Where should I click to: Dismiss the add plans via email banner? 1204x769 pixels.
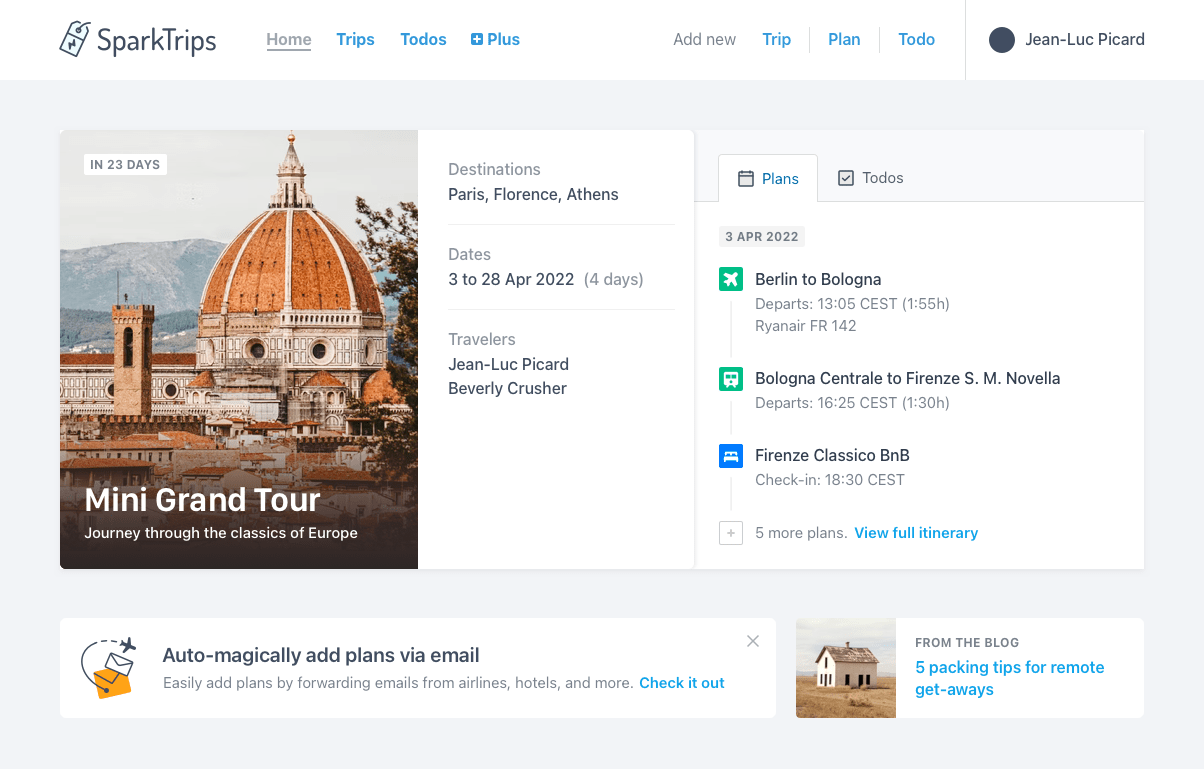coord(753,641)
